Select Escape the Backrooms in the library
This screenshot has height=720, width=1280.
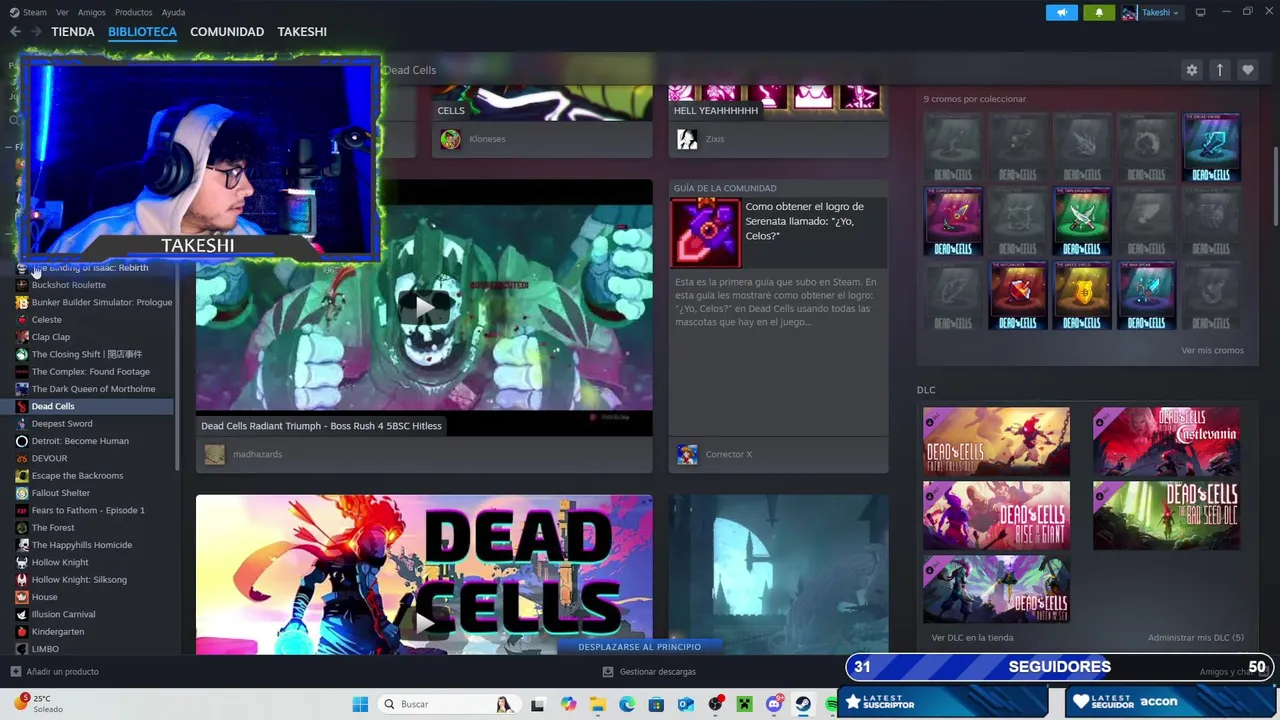[94, 476]
